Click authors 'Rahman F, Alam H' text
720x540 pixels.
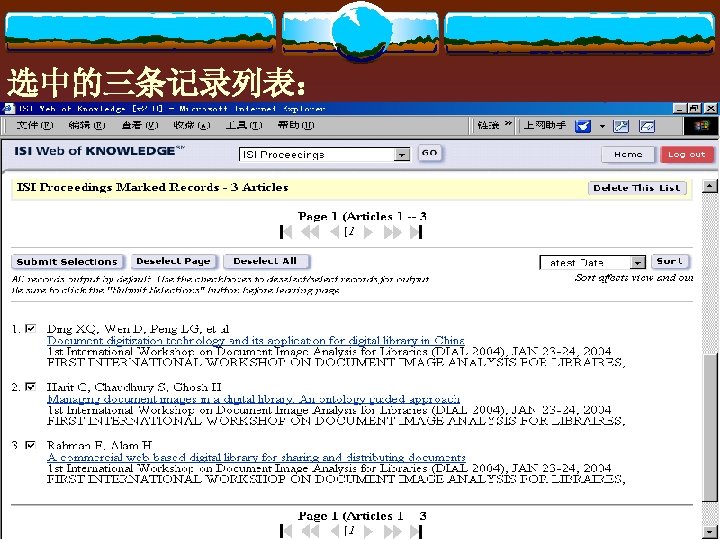(x=99, y=445)
